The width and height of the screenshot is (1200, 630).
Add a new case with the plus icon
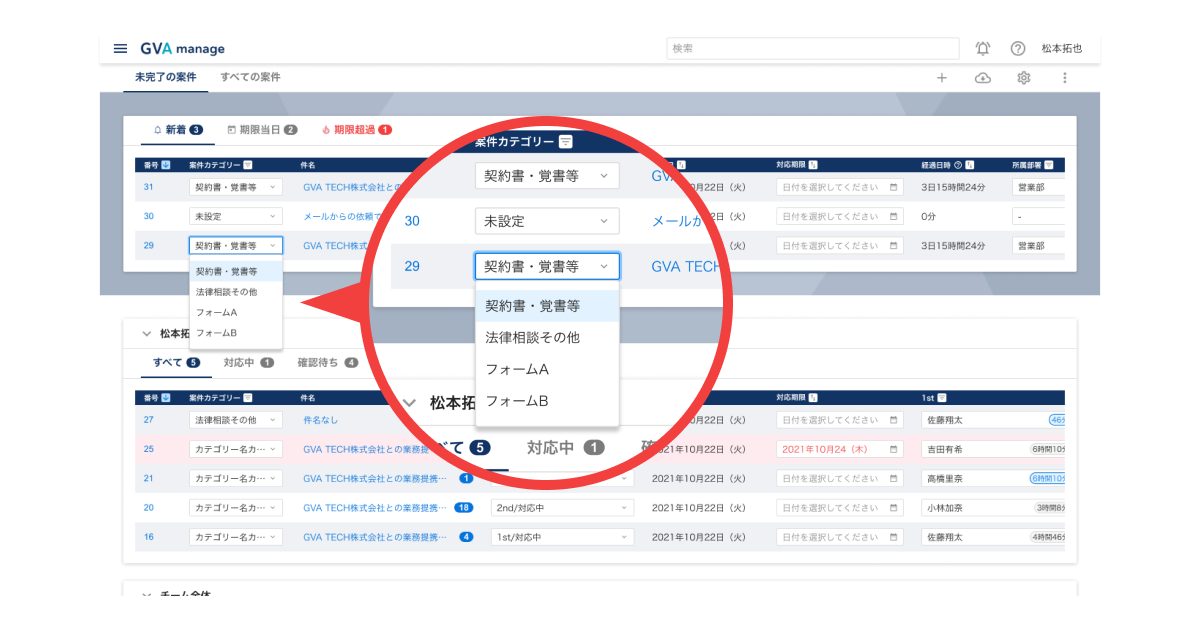click(941, 77)
